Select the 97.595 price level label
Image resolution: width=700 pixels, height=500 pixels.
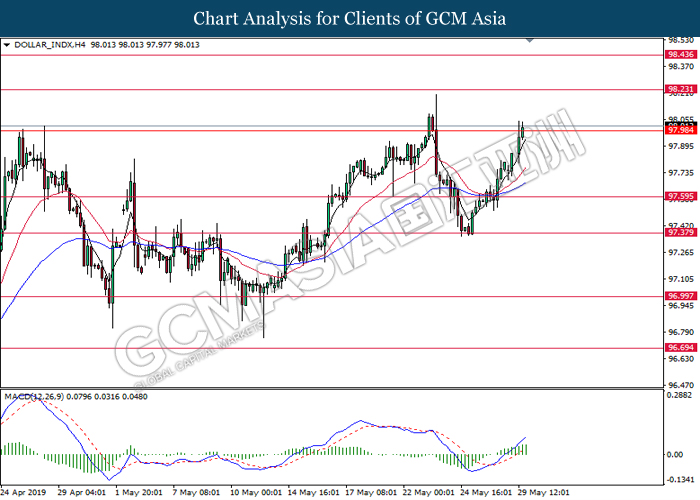click(680, 196)
